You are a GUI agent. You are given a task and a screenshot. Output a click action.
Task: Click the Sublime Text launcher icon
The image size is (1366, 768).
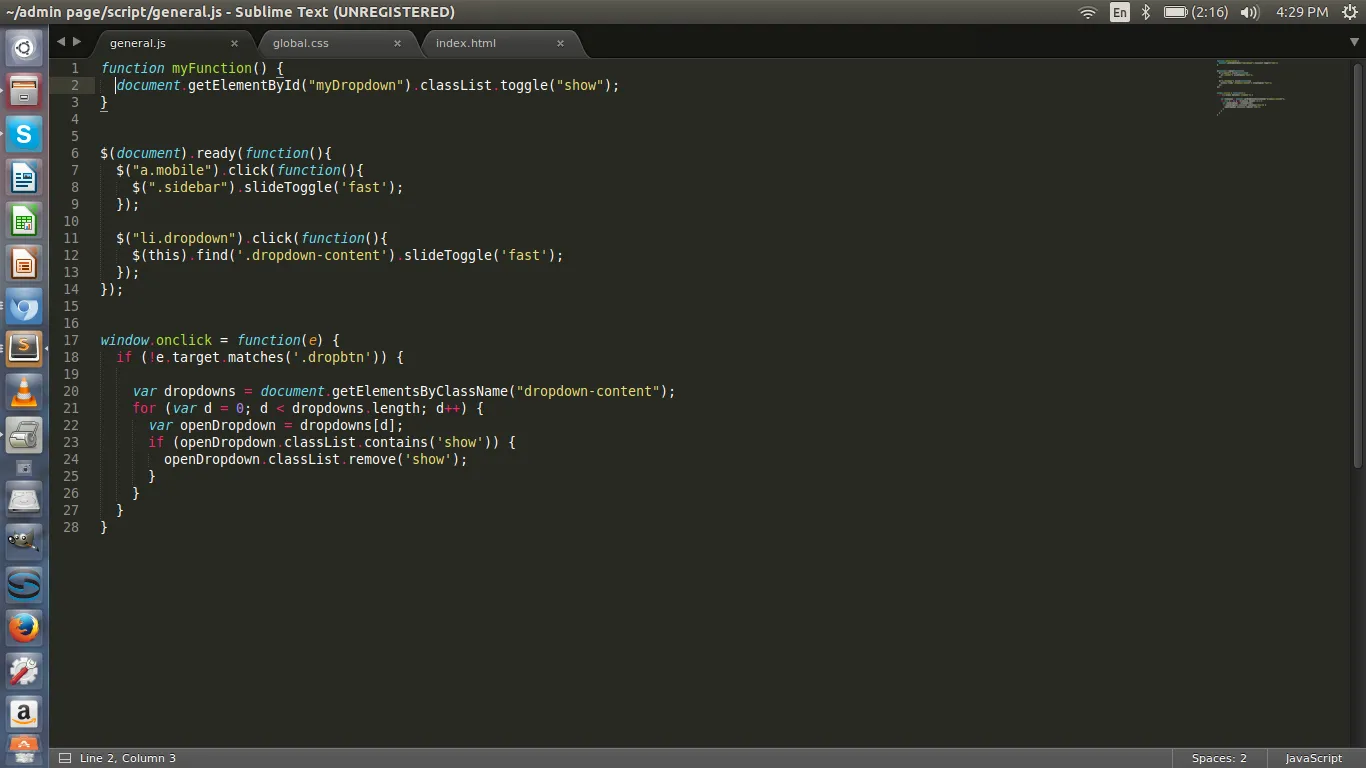[24, 349]
